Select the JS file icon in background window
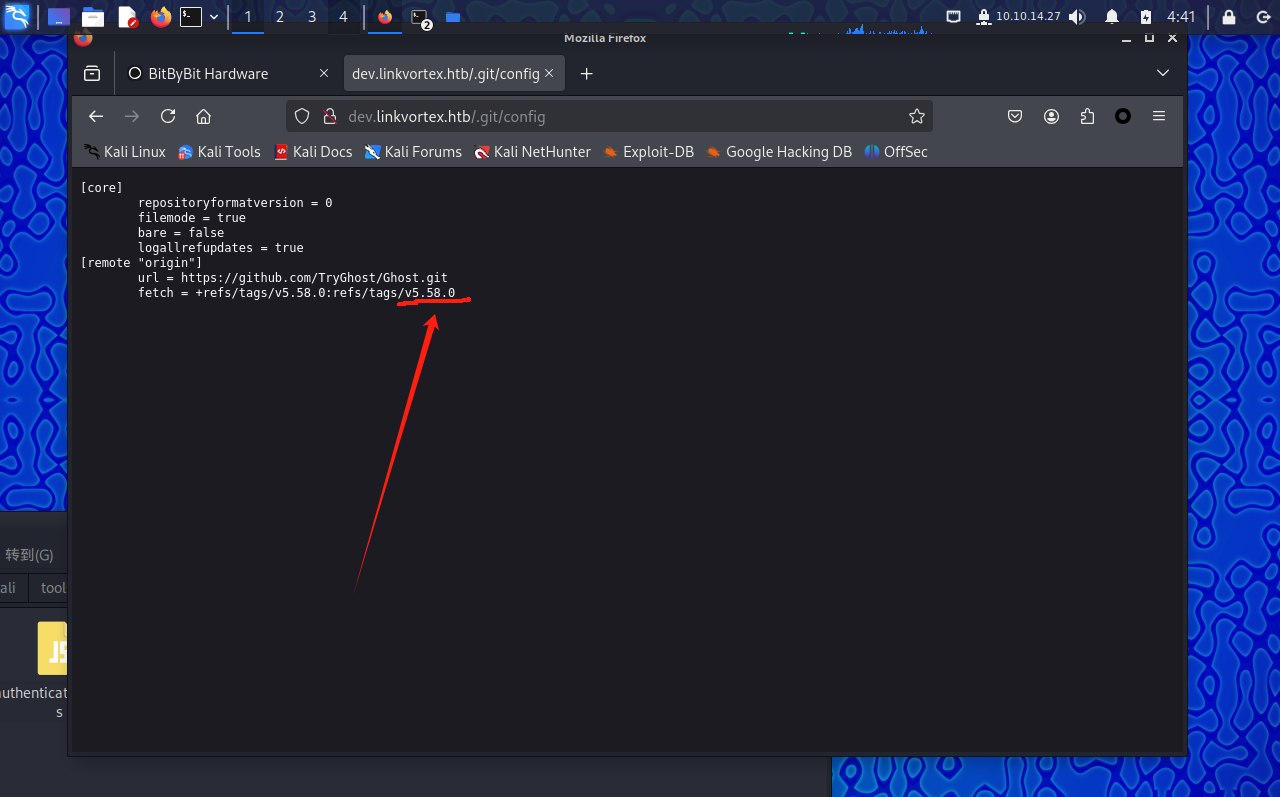The image size is (1280, 797). (x=52, y=648)
